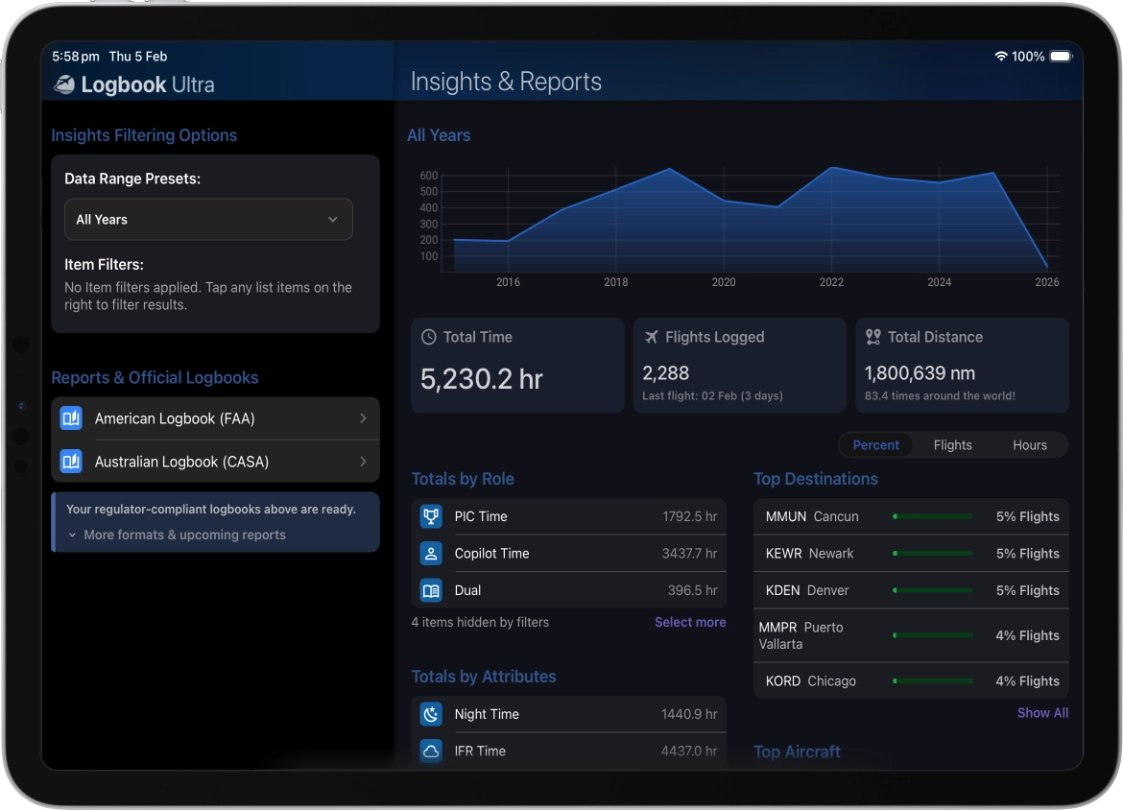
Task: Click the Select more link
Action: [x=690, y=622]
